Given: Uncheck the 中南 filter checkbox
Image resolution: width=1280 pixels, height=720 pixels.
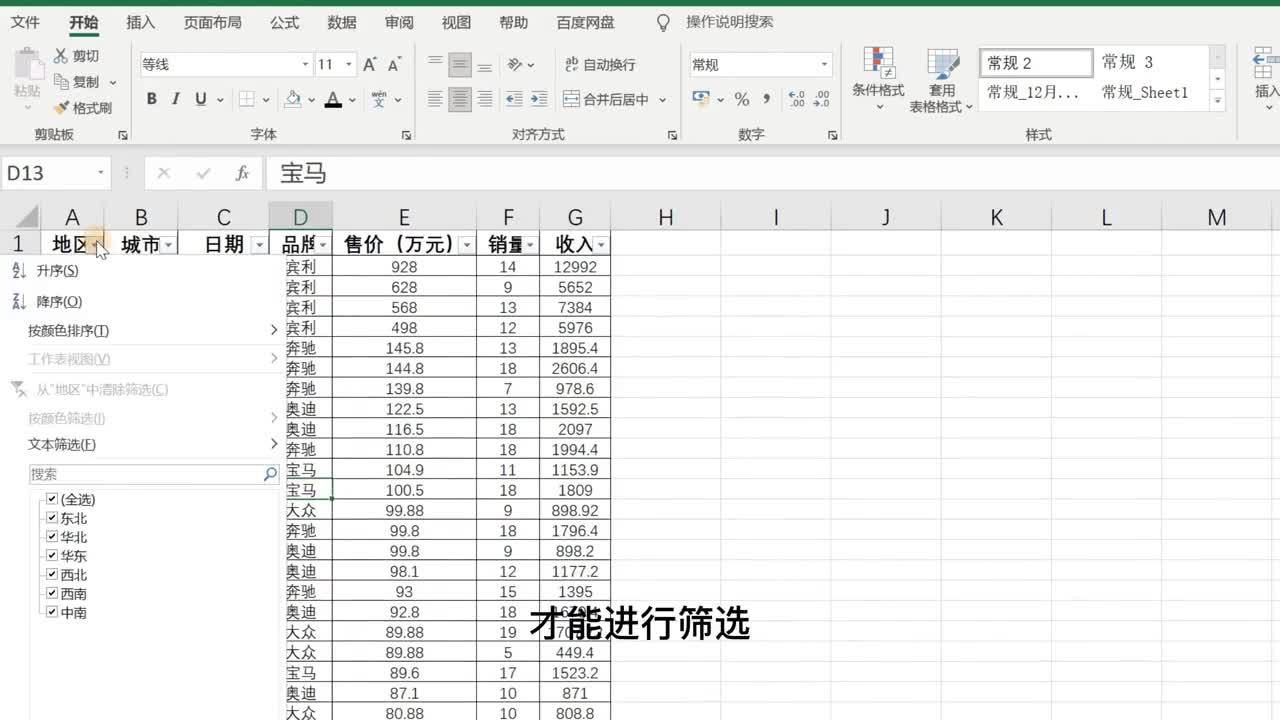Looking at the screenshot, I should pos(52,612).
